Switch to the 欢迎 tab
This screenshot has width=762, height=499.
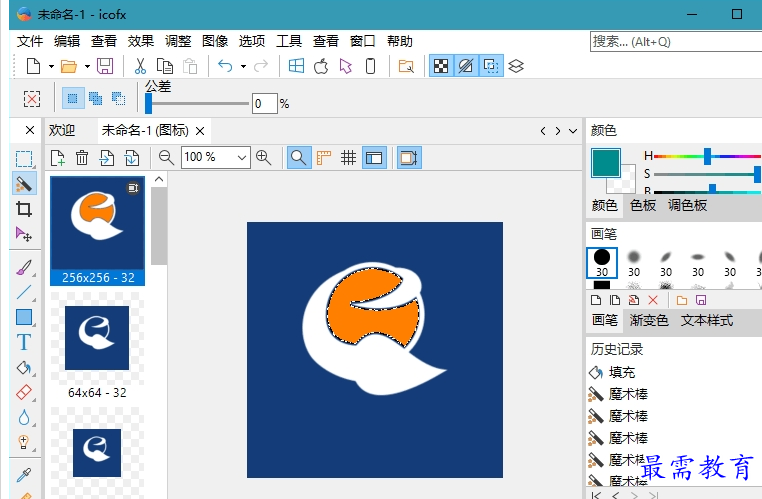point(62,130)
